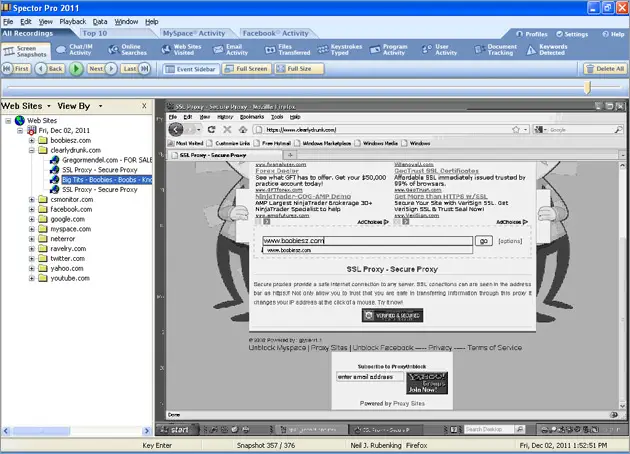Screen dimensions: 630x454
Task: Collapse the clearlydrunk.com folder
Action: [31, 150]
